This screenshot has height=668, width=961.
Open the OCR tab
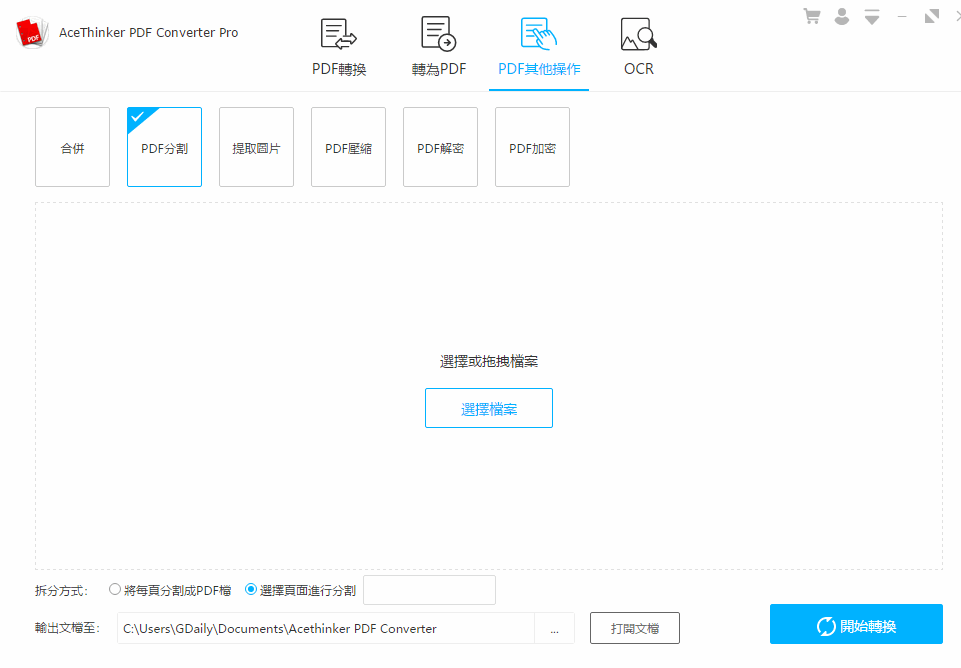(x=639, y=47)
